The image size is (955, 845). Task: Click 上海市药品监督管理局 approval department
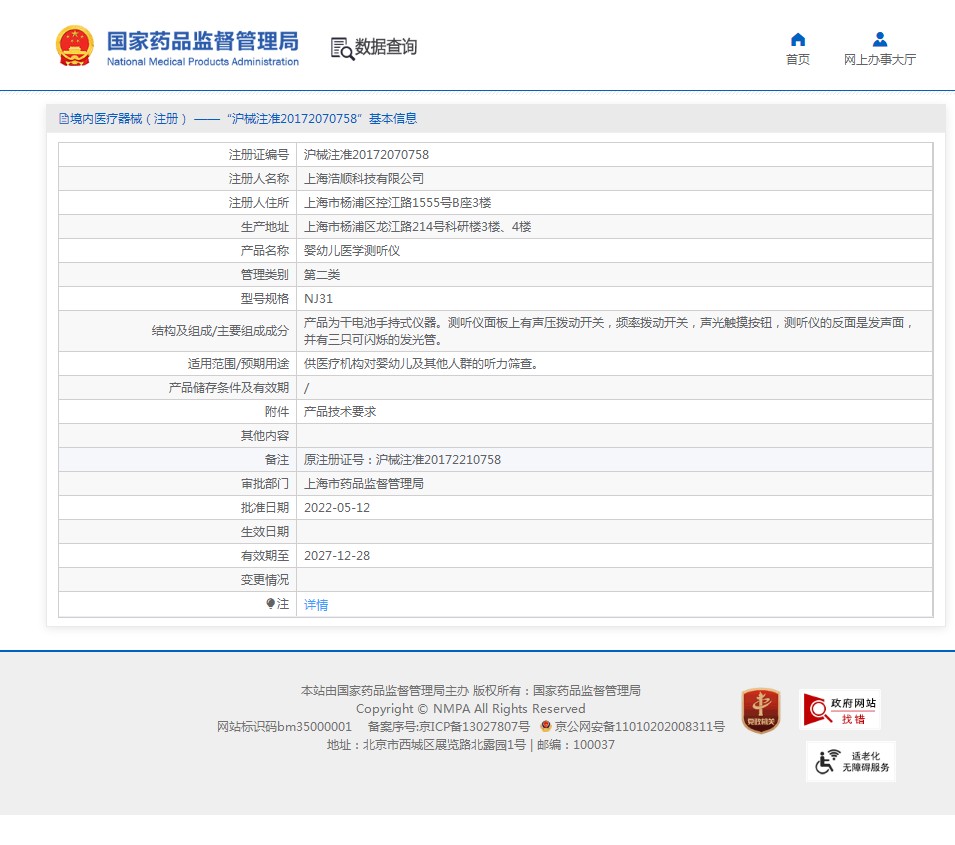[364, 484]
